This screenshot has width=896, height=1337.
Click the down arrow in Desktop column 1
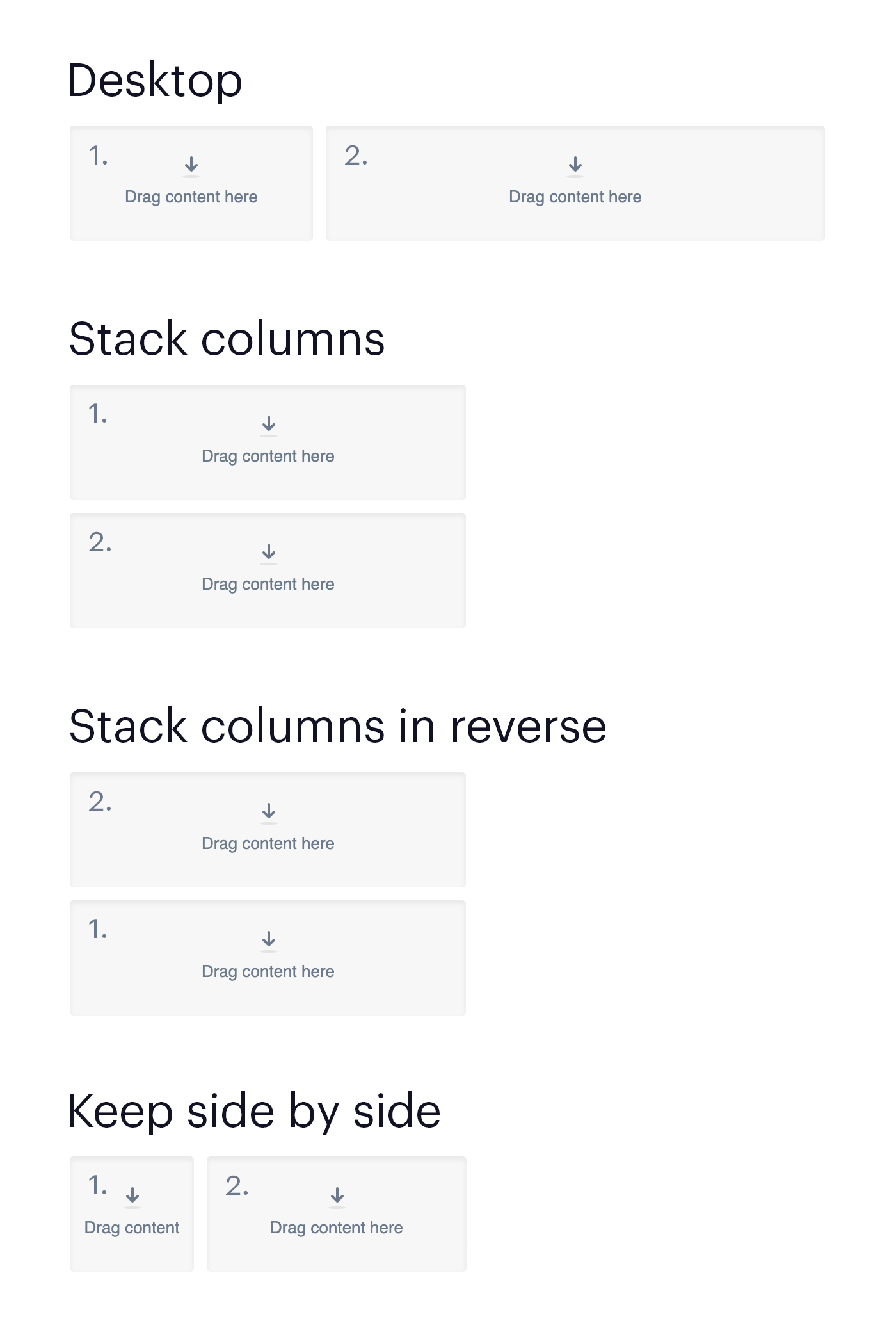click(x=191, y=165)
